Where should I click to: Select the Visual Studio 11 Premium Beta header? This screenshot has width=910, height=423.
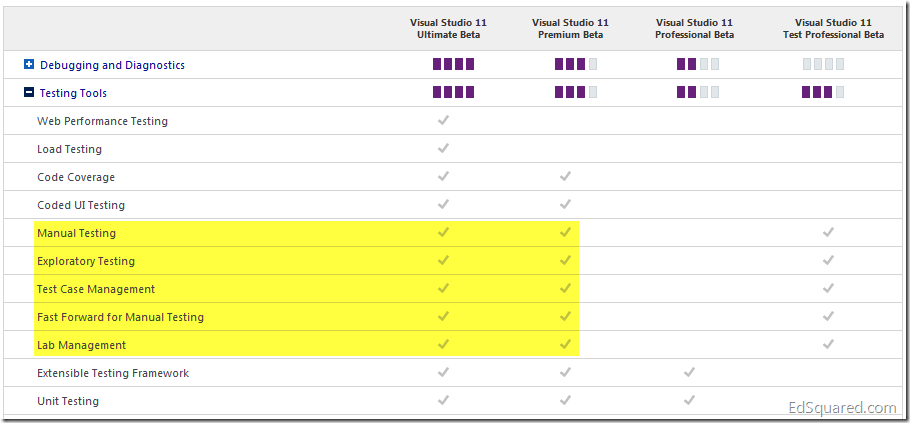coord(570,28)
